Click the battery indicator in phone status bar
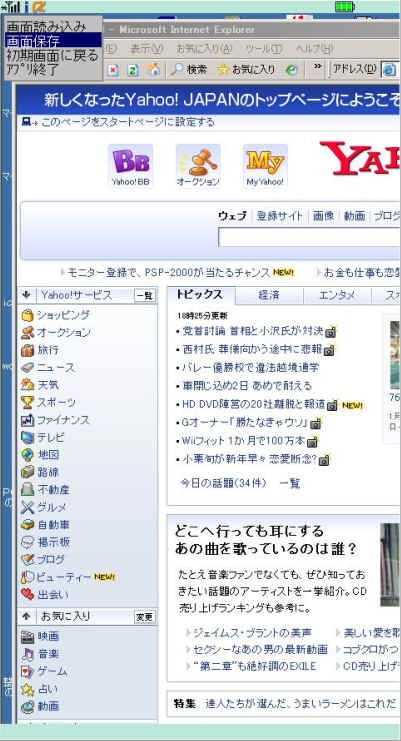The width and height of the screenshot is (401, 741). tap(345, 7)
